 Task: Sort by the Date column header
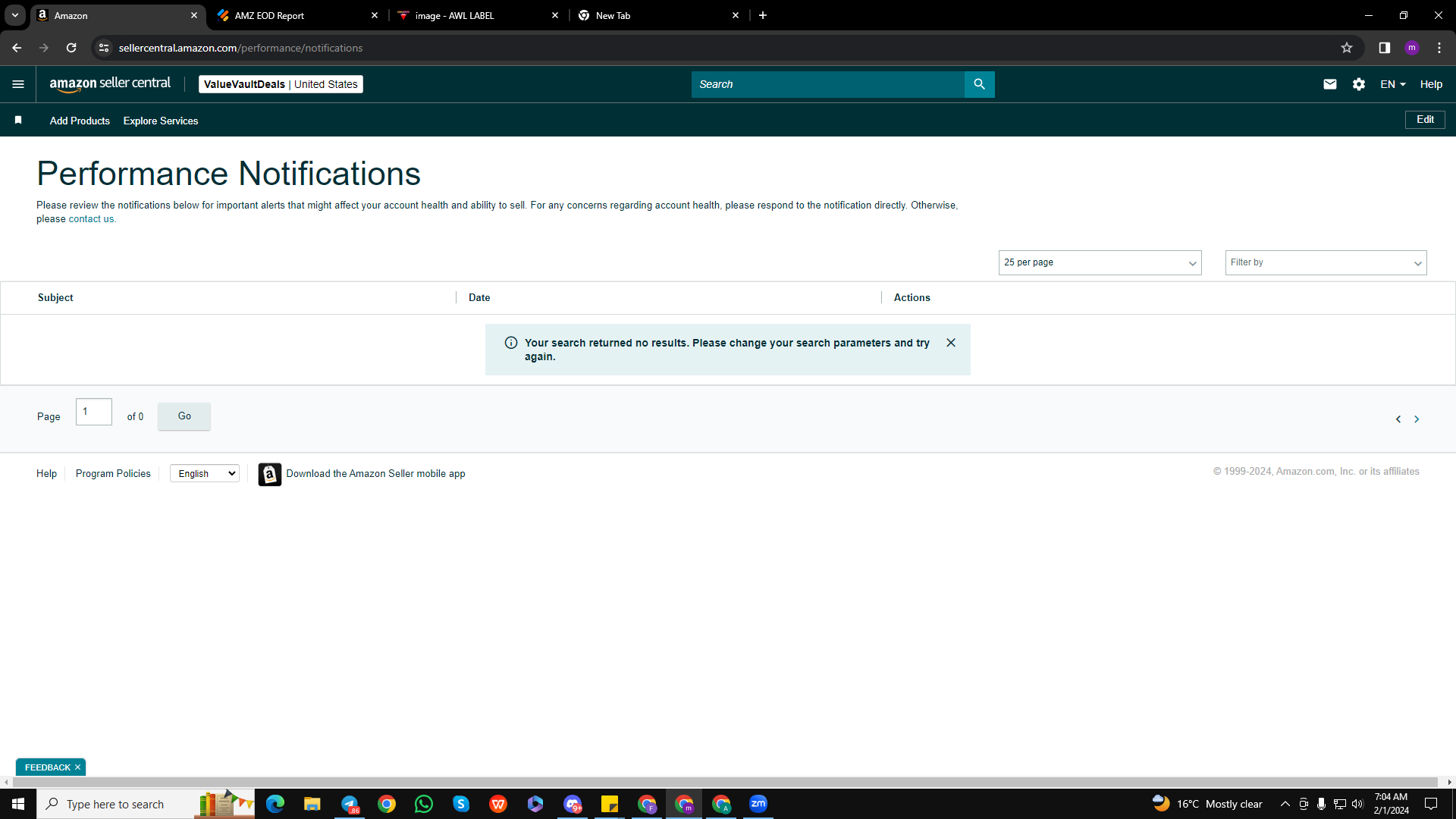[479, 298]
